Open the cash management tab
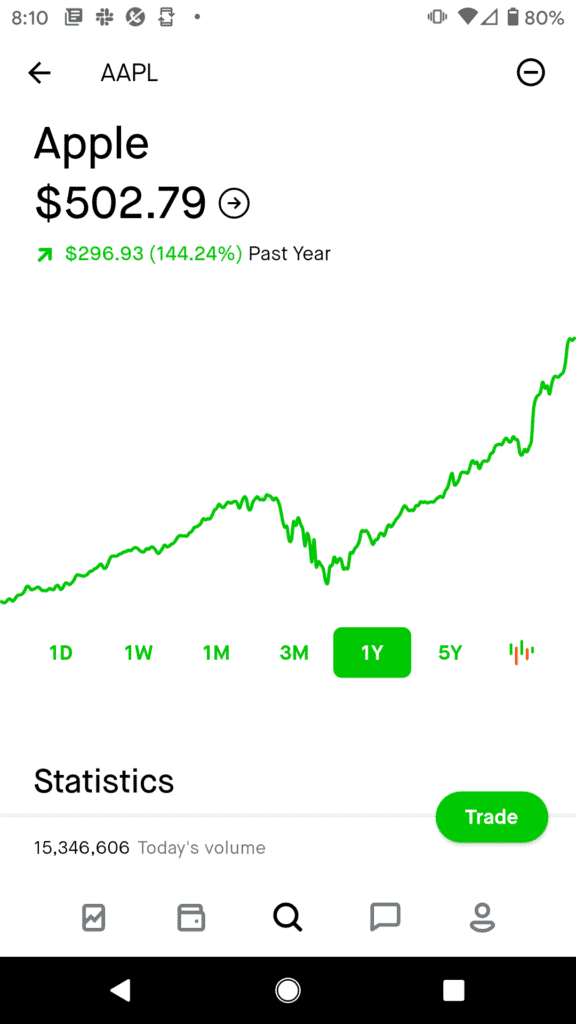The width and height of the screenshot is (576, 1024). pos(190,917)
